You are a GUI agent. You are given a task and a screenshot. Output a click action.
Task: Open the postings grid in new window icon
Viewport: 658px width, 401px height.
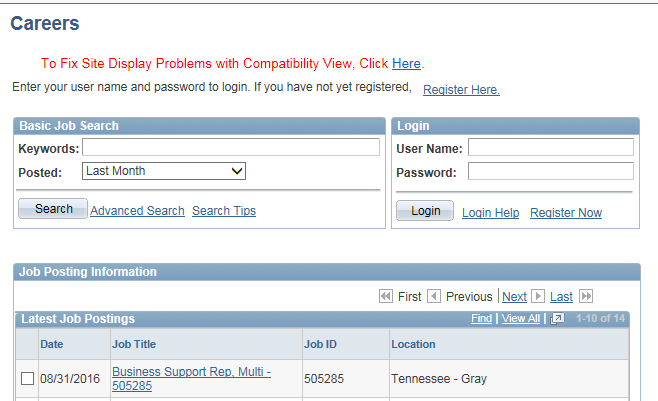click(558, 319)
